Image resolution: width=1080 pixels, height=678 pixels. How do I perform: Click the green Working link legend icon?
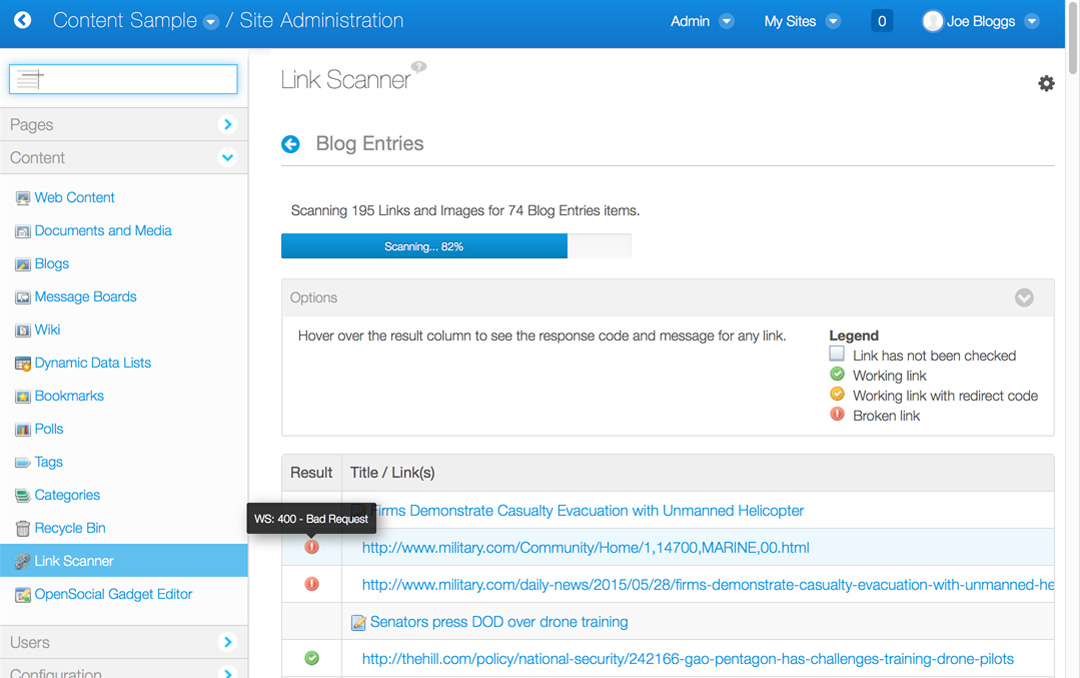[837, 374]
